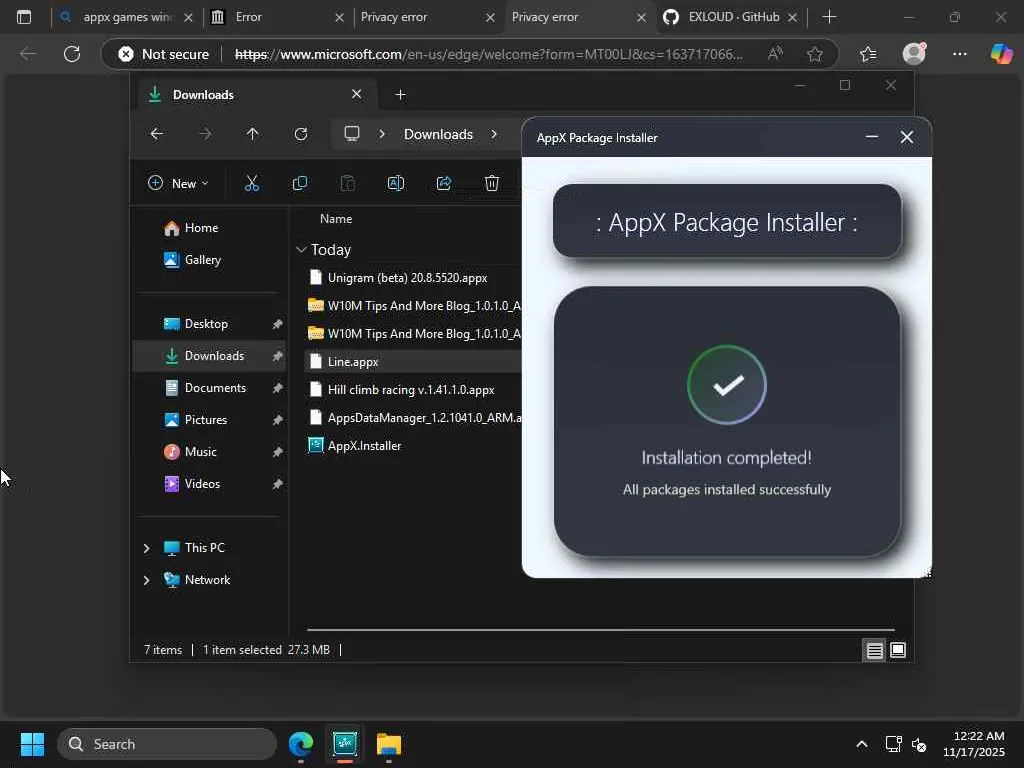Select the Hill climb racing appx file
This screenshot has width=1024, height=768.
click(x=410, y=390)
